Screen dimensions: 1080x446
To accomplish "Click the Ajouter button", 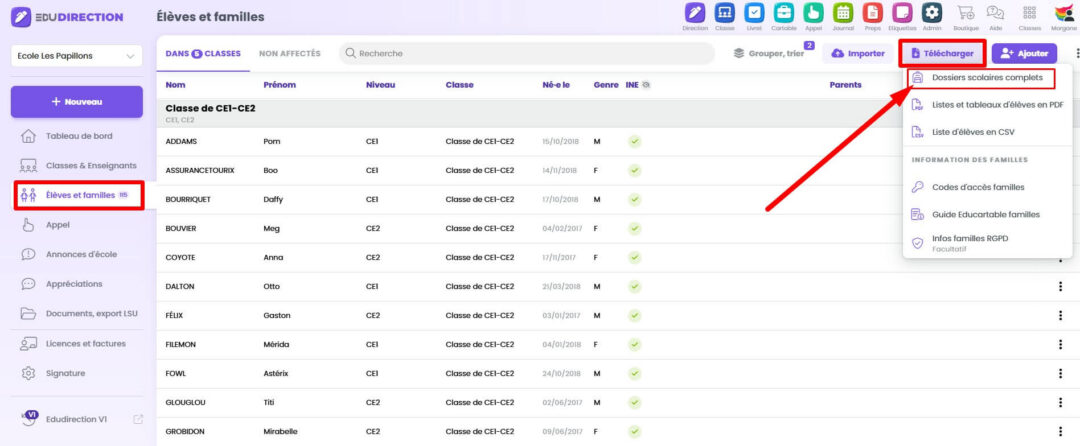I will pyautogui.click(x=1024, y=53).
